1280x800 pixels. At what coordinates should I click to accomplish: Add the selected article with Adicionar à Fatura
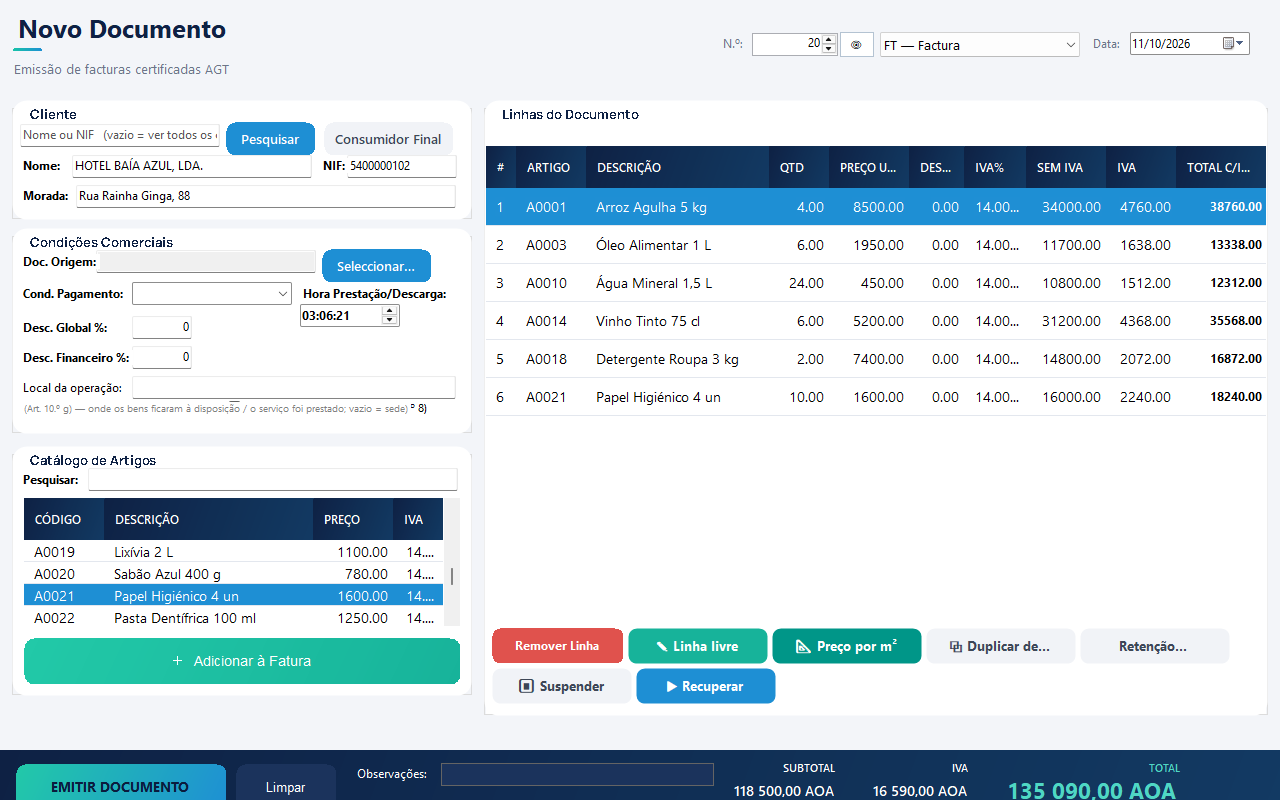coord(242,661)
